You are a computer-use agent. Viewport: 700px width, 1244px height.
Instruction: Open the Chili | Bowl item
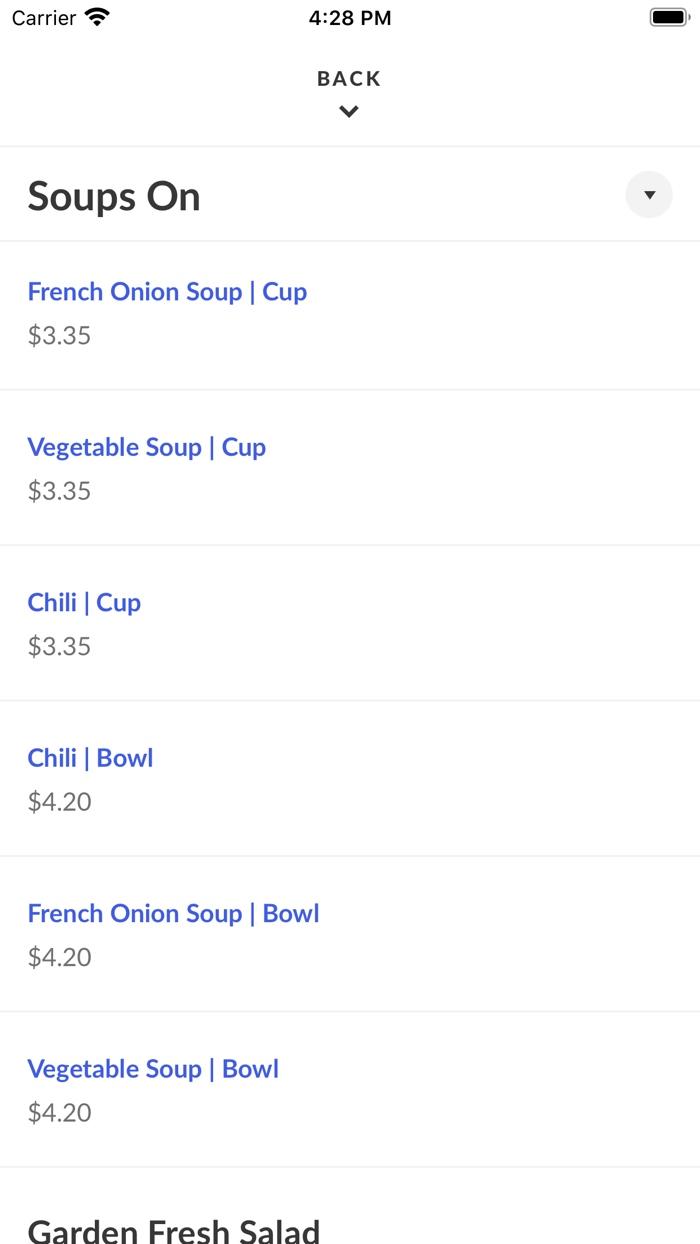(x=90, y=758)
